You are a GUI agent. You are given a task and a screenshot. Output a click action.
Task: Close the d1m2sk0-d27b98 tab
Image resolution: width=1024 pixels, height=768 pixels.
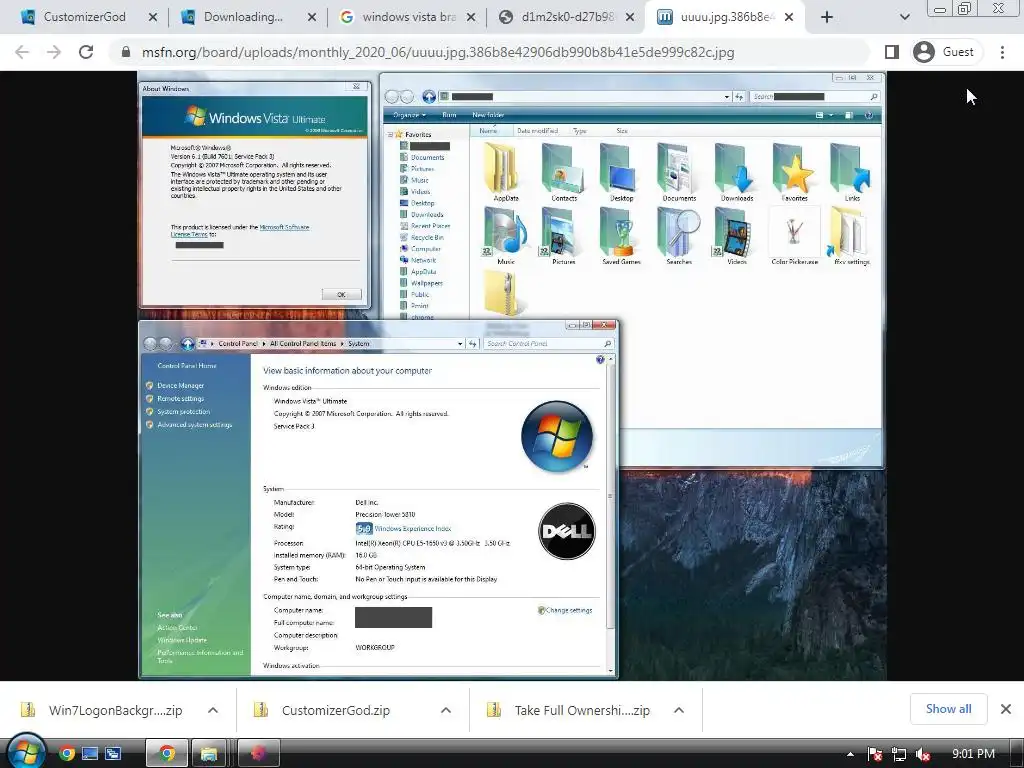[630, 18]
